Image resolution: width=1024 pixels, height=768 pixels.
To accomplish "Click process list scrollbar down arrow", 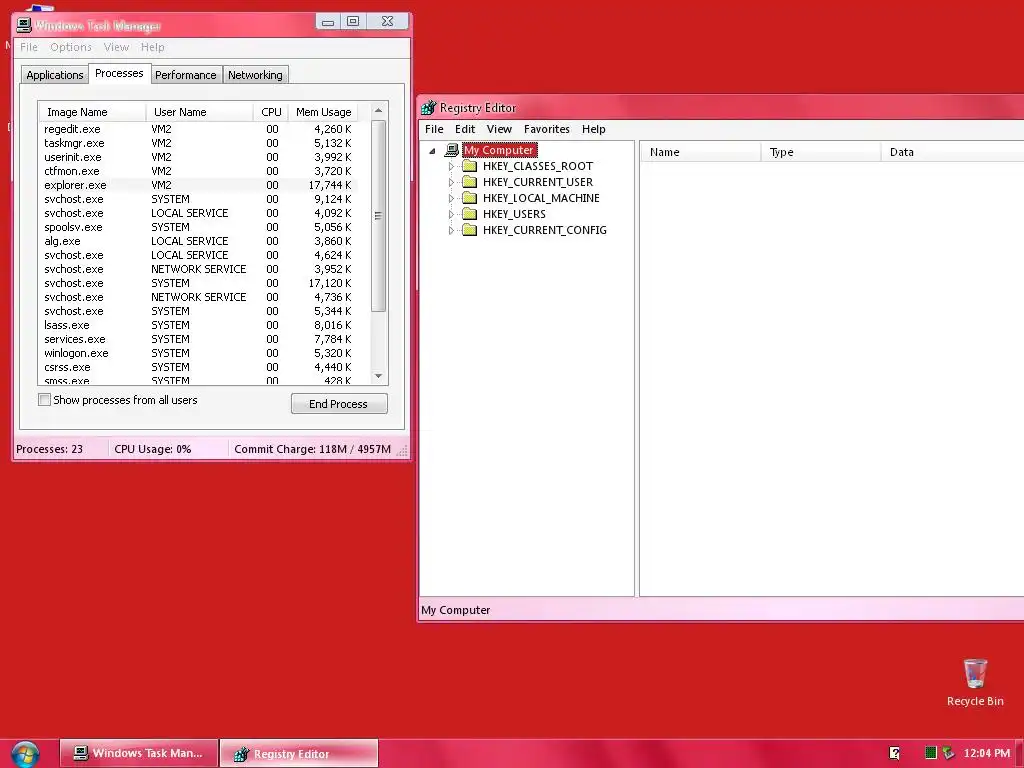I will (x=378, y=376).
